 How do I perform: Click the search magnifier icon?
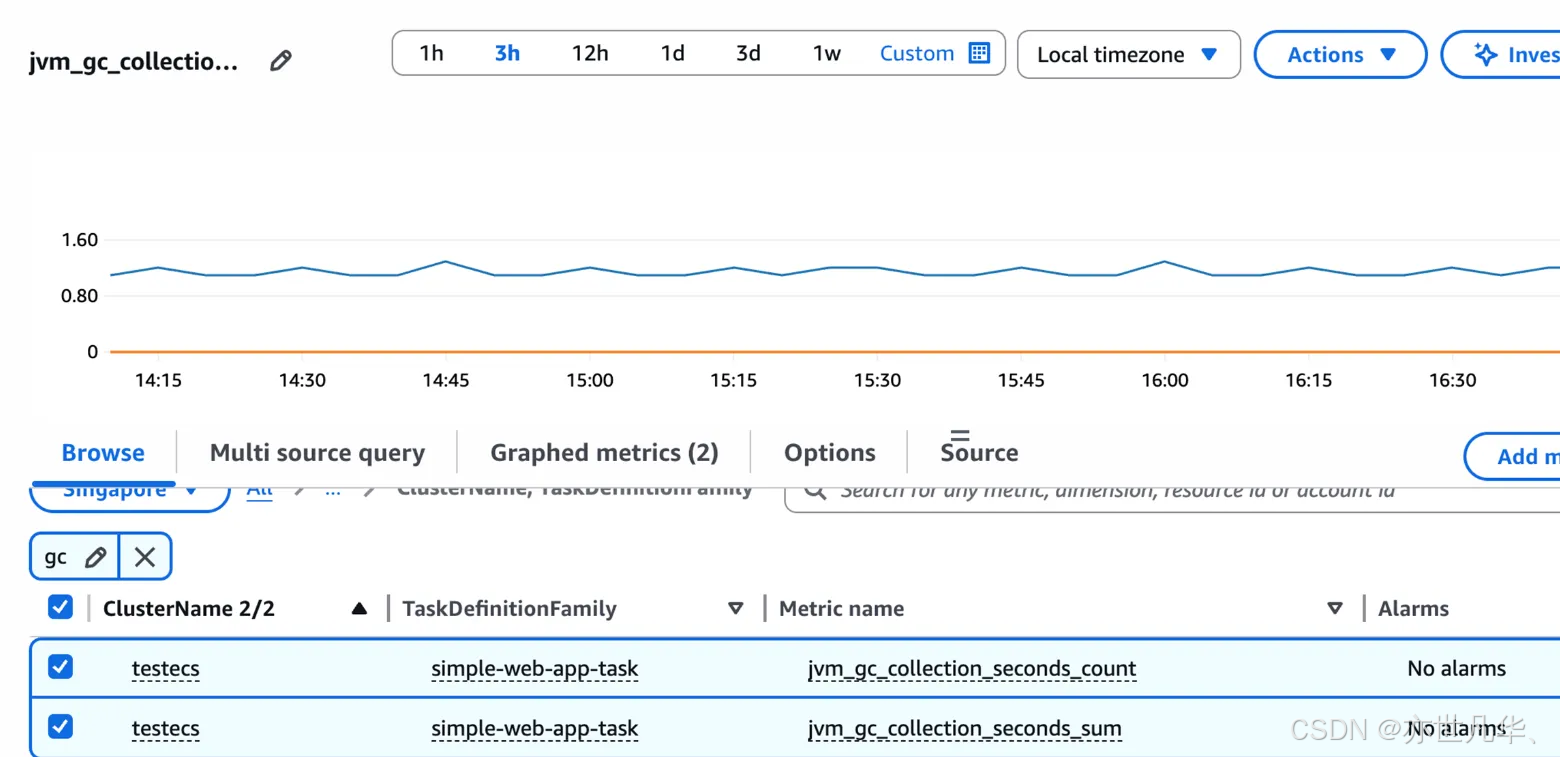815,490
